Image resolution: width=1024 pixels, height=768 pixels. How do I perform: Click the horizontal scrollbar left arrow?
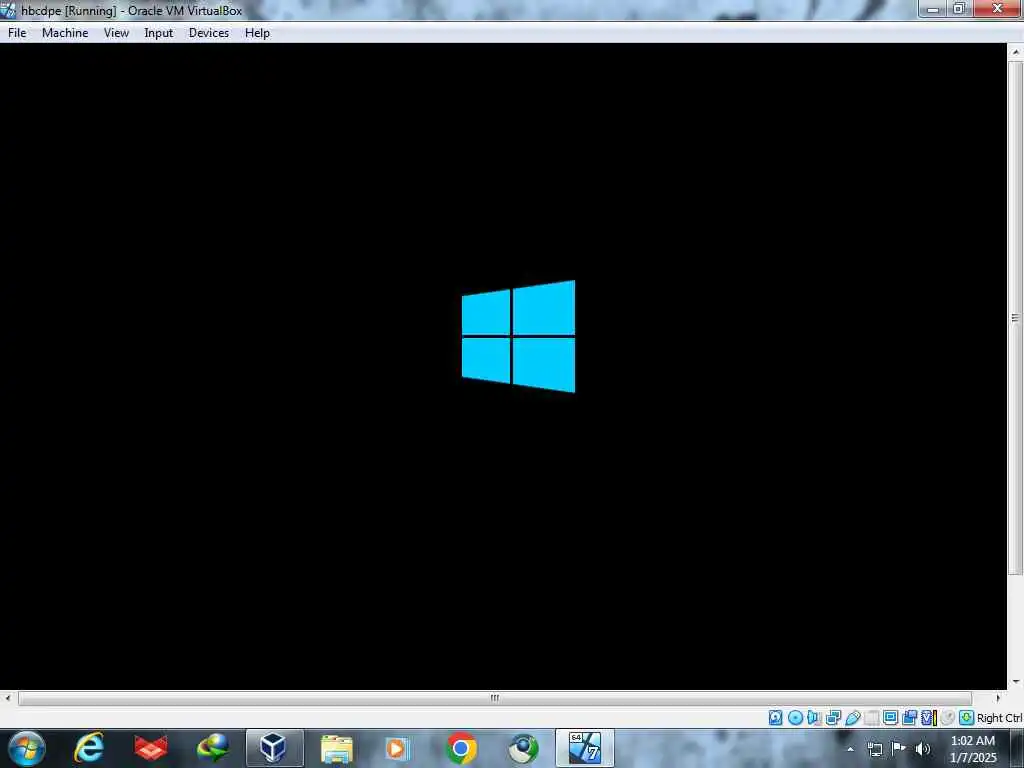coord(7,698)
